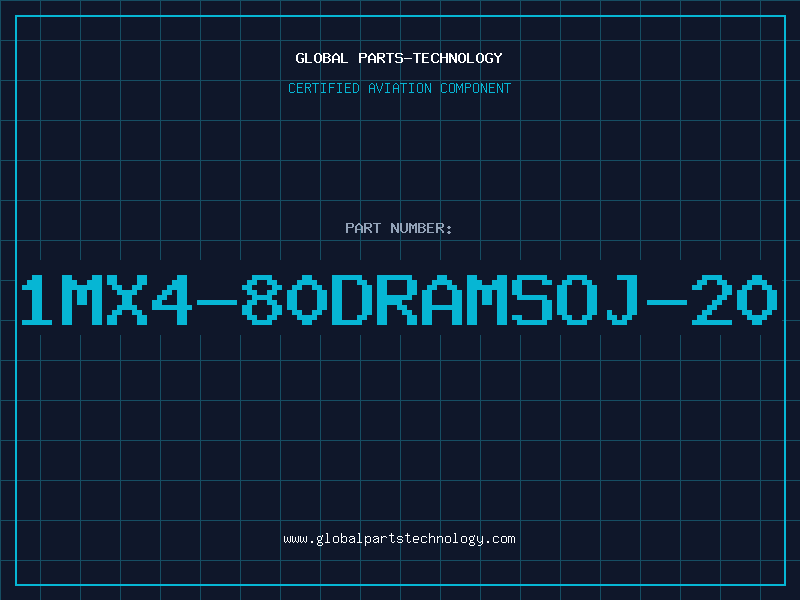Image resolution: width=800 pixels, height=600 pixels.
Task: Select the part number 1MX4-80DRAMSOJ-20
Action: (399, 299)
